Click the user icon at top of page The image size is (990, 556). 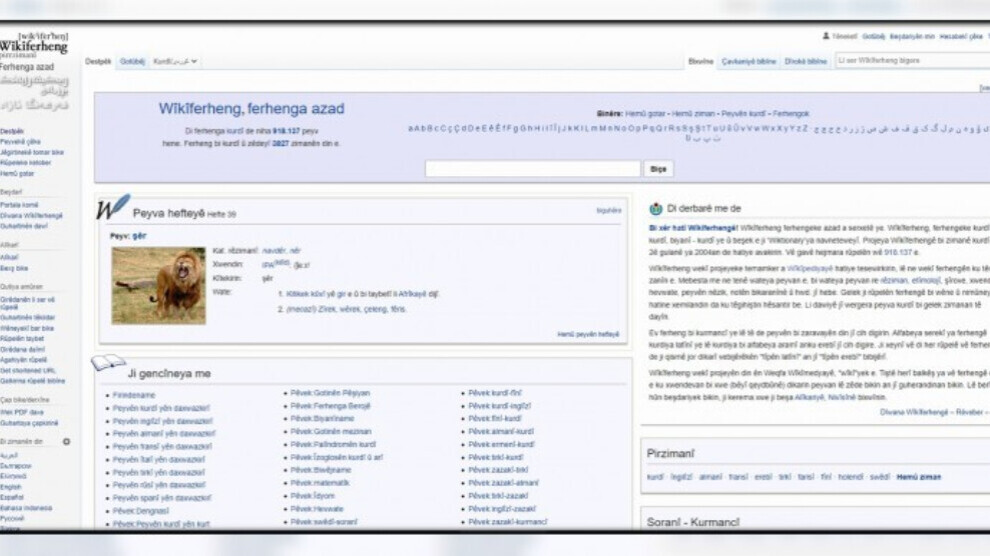coord(826,36)
